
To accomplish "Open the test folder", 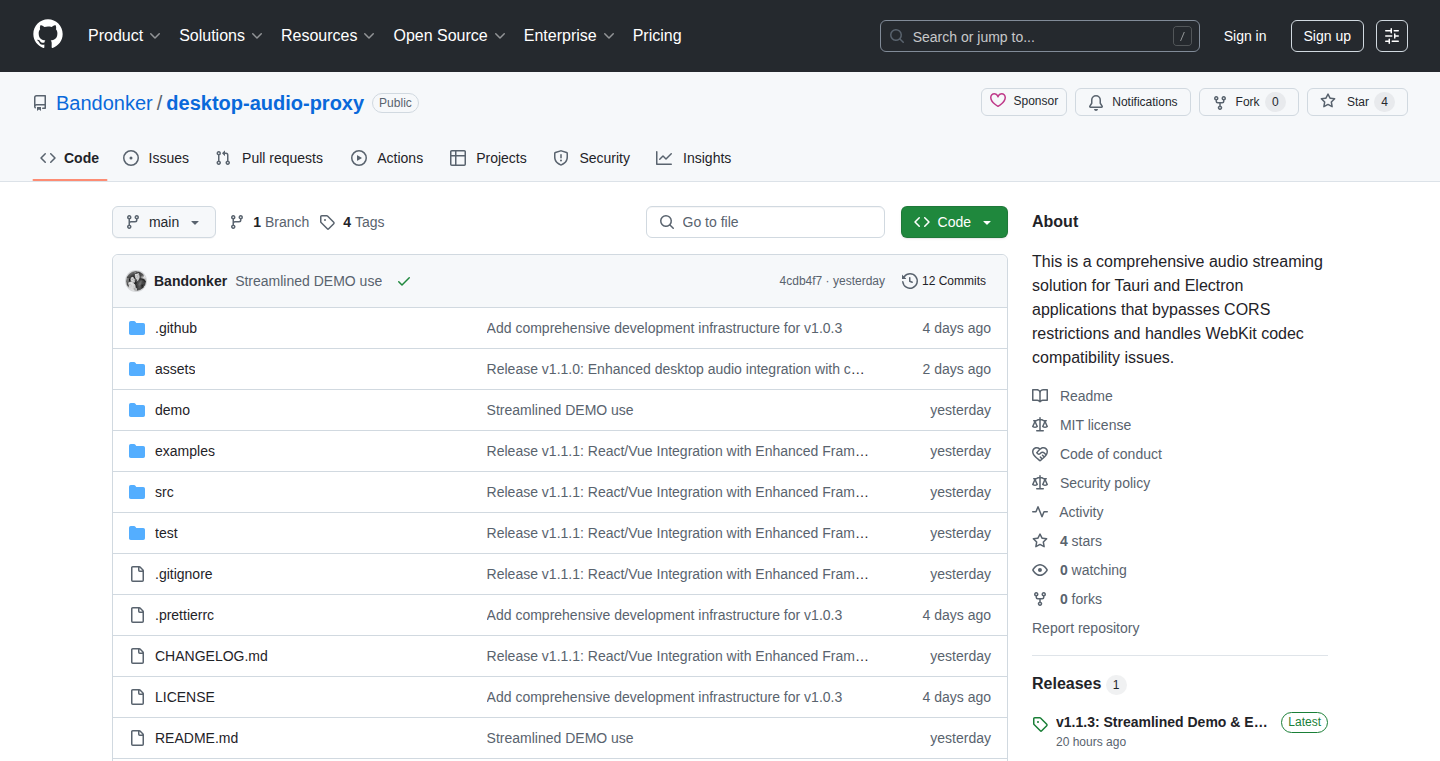I will tap(166, 533).
